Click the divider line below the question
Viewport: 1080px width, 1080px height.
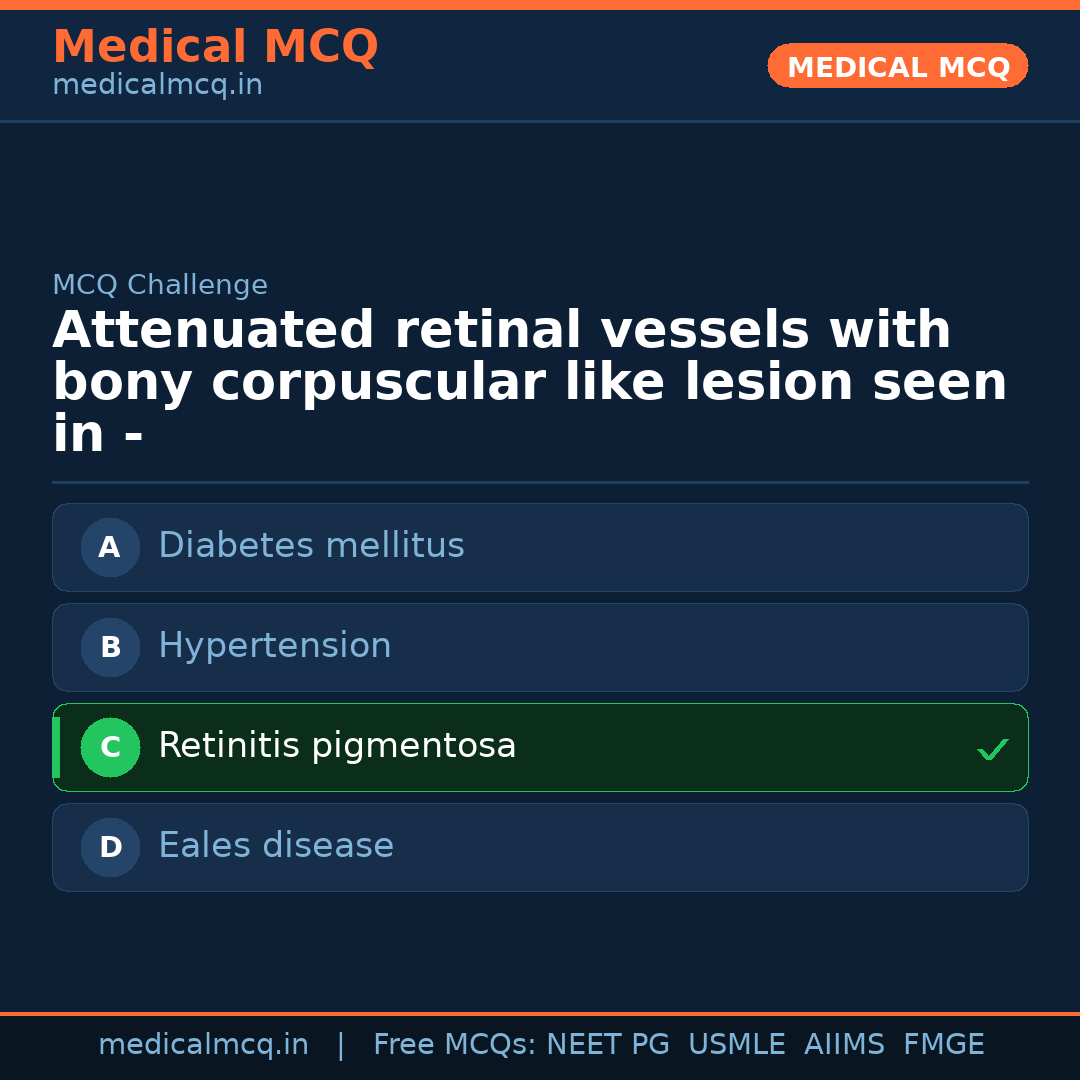pos(540,483)
